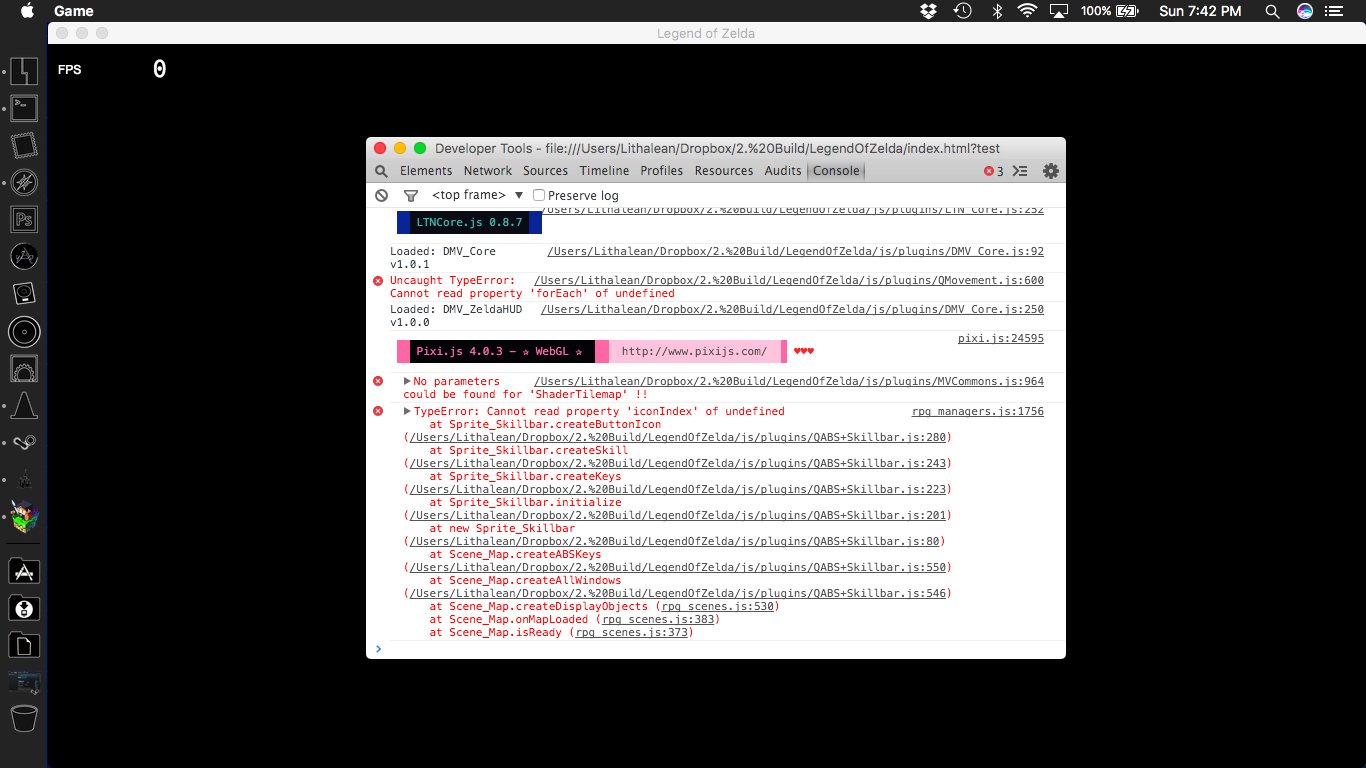The image size is (1366, 768).
Task: Open the top frame dropdown
Action: 477,195
